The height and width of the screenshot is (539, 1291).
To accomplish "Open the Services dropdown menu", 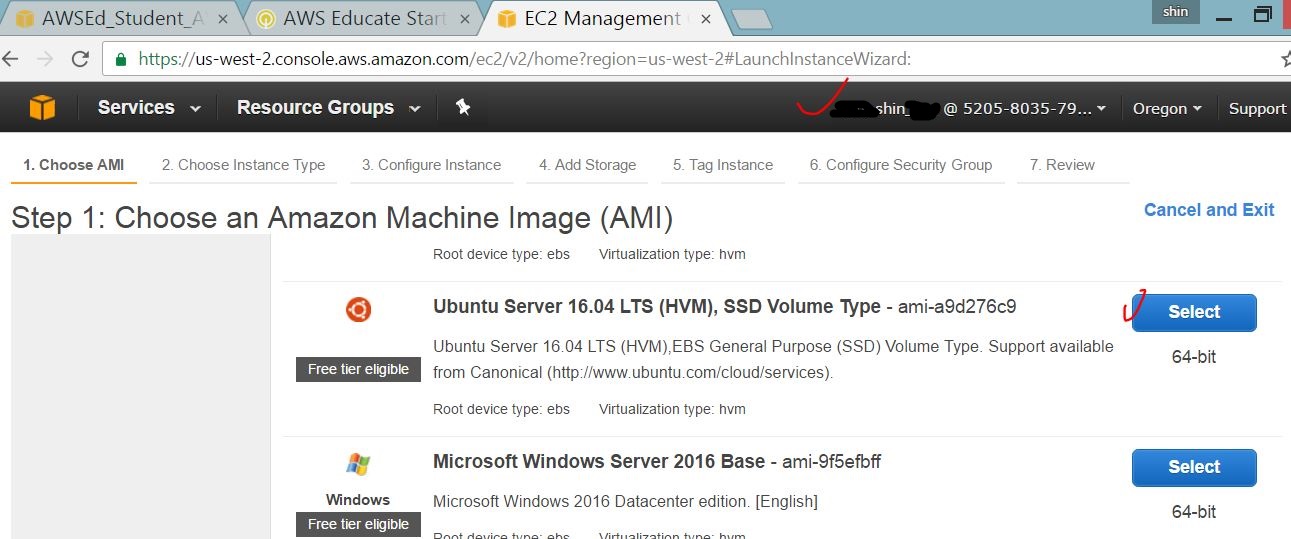I will (149, 108).
